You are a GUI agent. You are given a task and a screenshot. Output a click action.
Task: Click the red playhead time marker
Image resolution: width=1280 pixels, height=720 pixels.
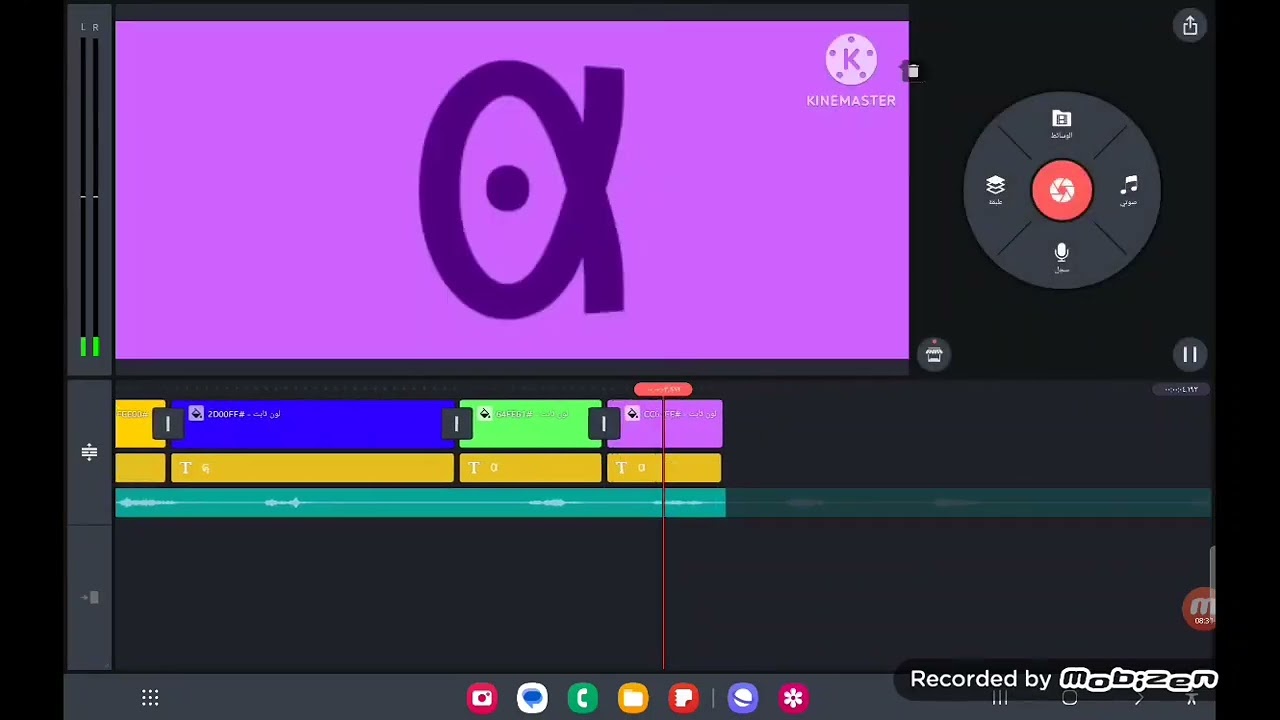coord(663,389)
